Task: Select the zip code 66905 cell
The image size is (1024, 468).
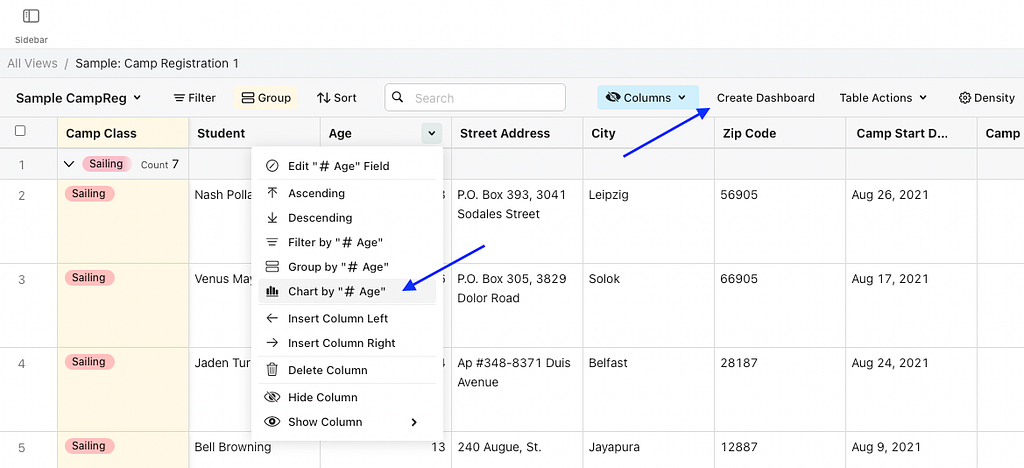Action: pos(780,305)
